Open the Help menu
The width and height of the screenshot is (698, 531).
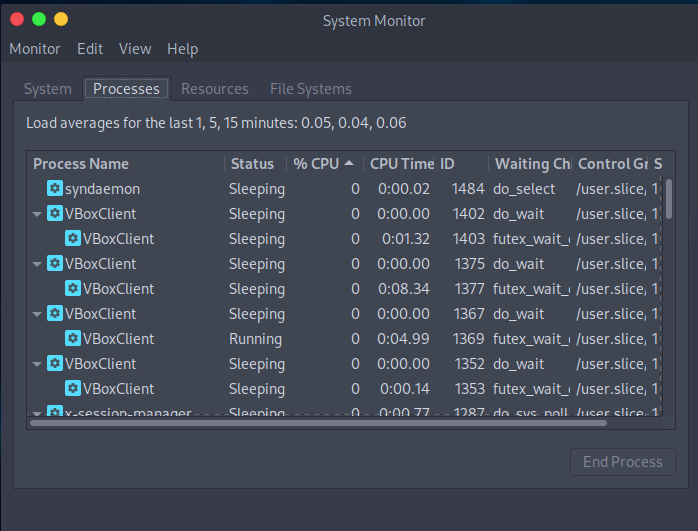click(x=183, y=49)
